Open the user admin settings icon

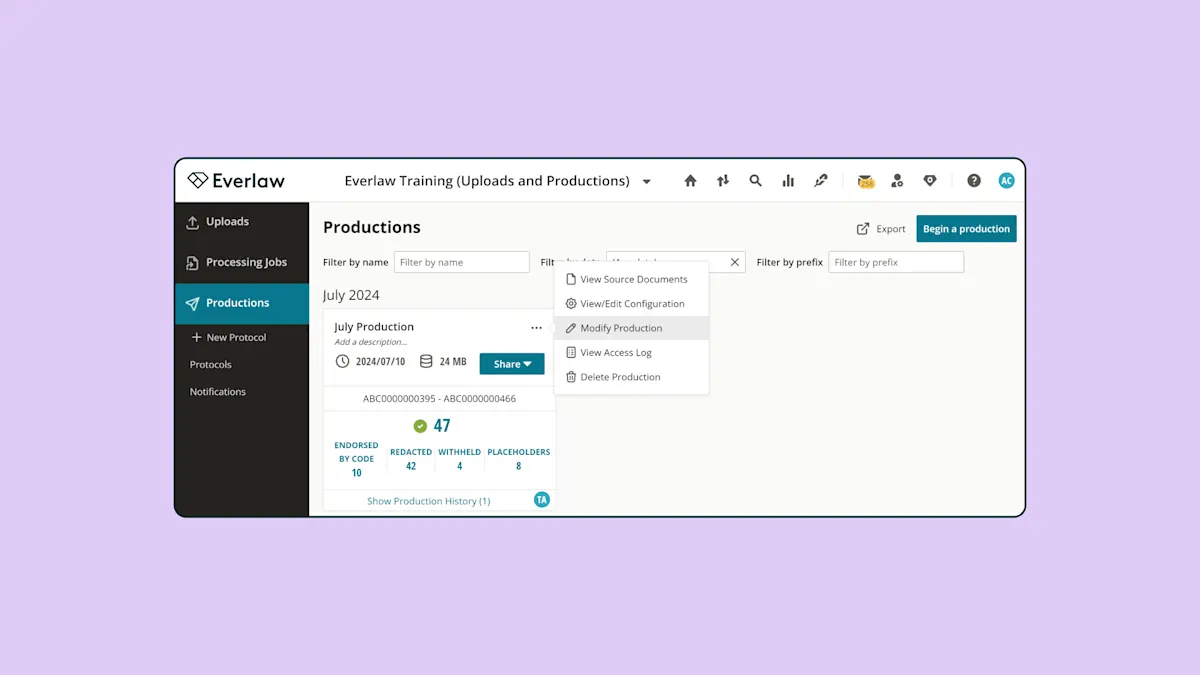tap(897, 181)
